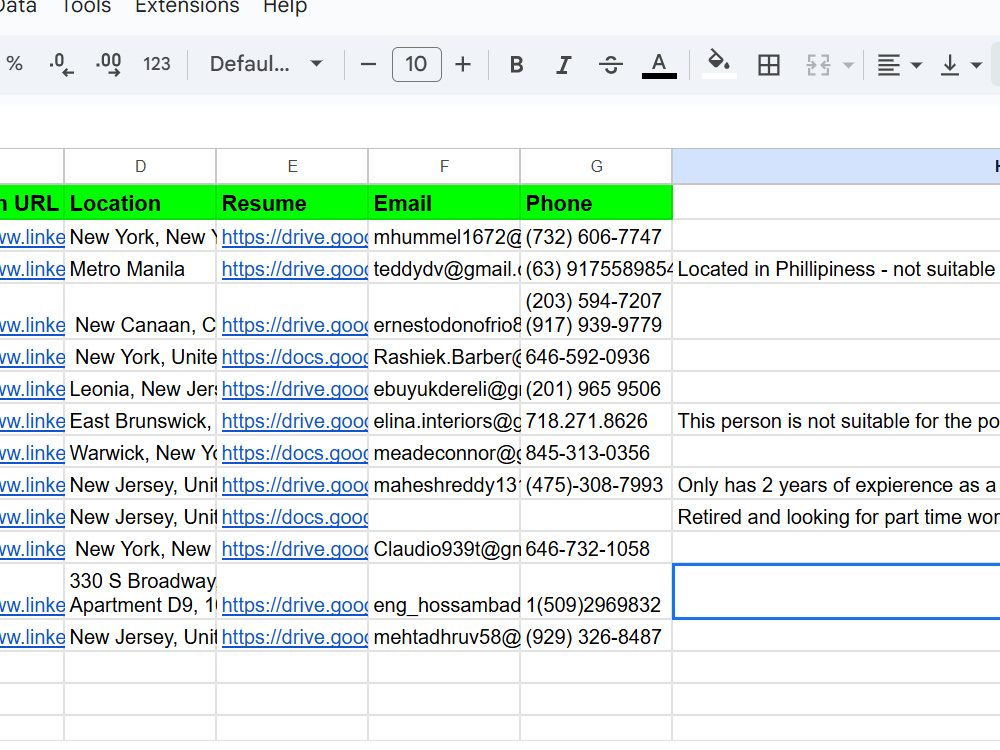Open the Tools menu
Viewport: 1000px width, 750px height.
[86, 6]
